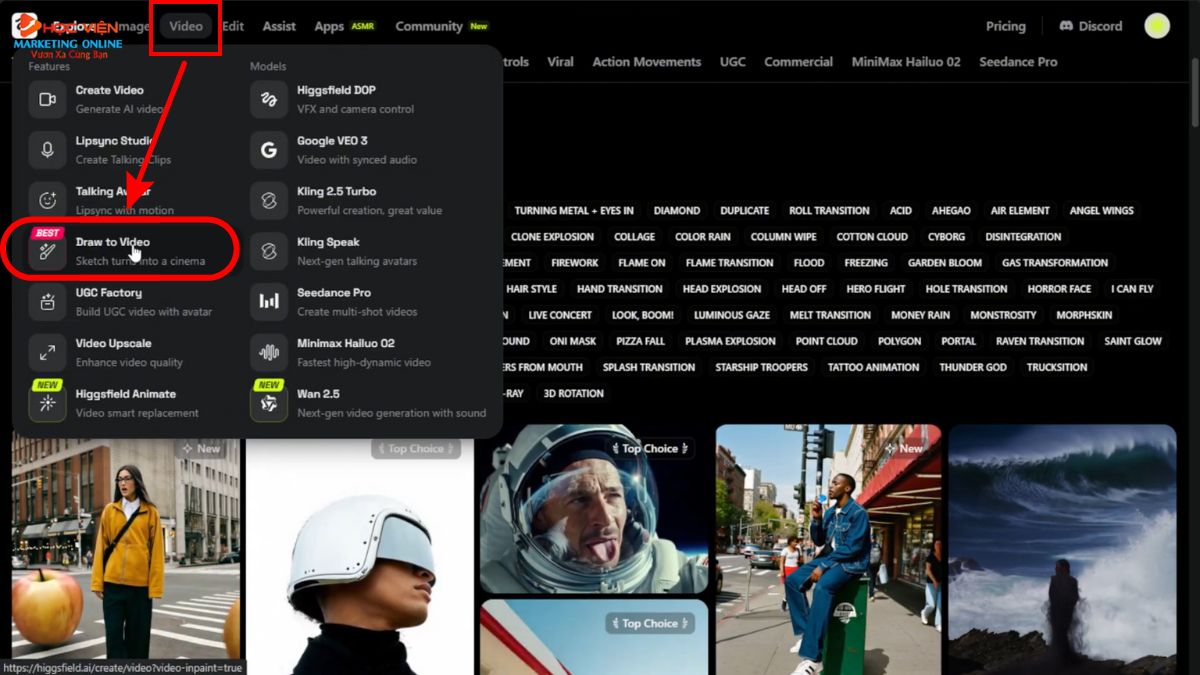Click the Seedance Pro bars icon
The height and width of the screenshot is (675, 1200).
point(268,301)
